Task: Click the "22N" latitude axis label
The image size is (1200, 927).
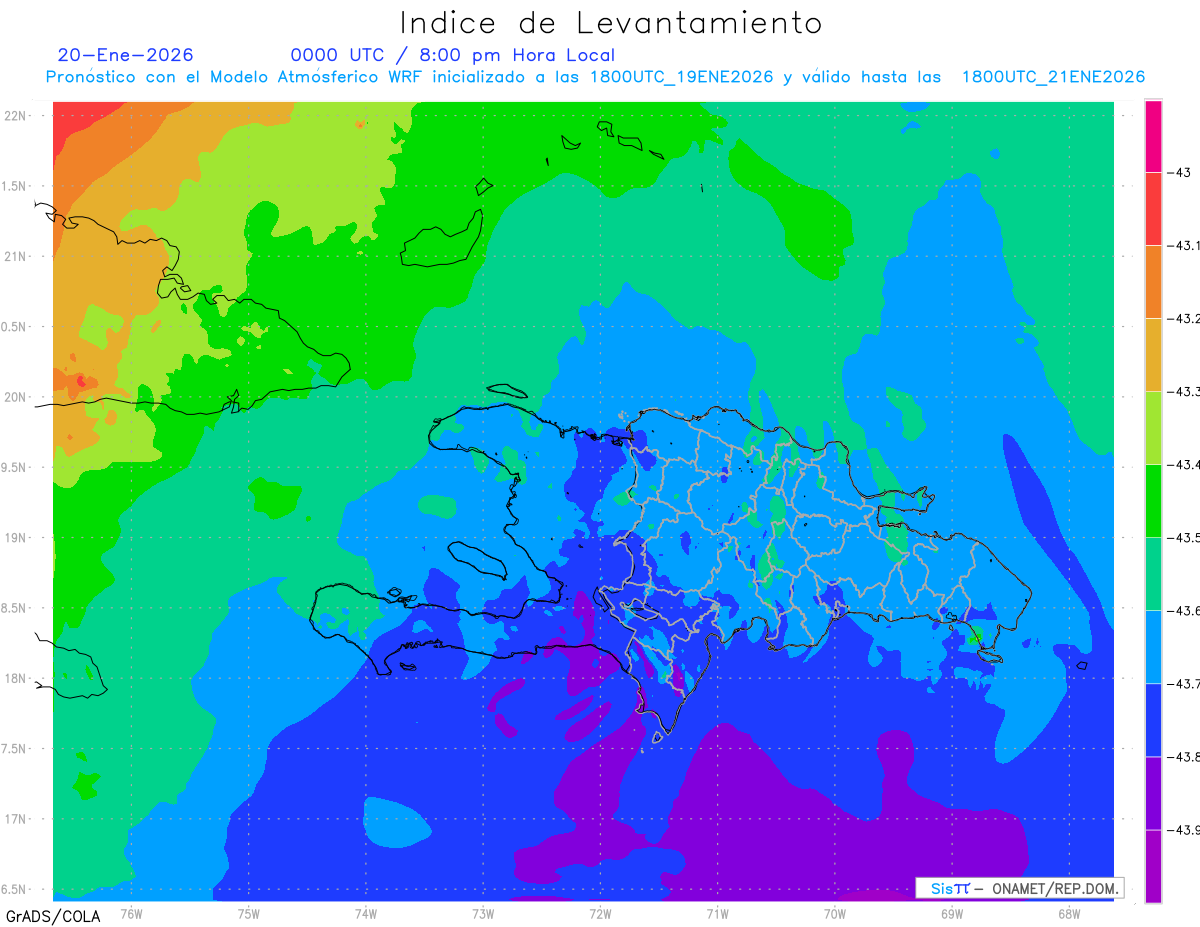Action: pos(16,115)
